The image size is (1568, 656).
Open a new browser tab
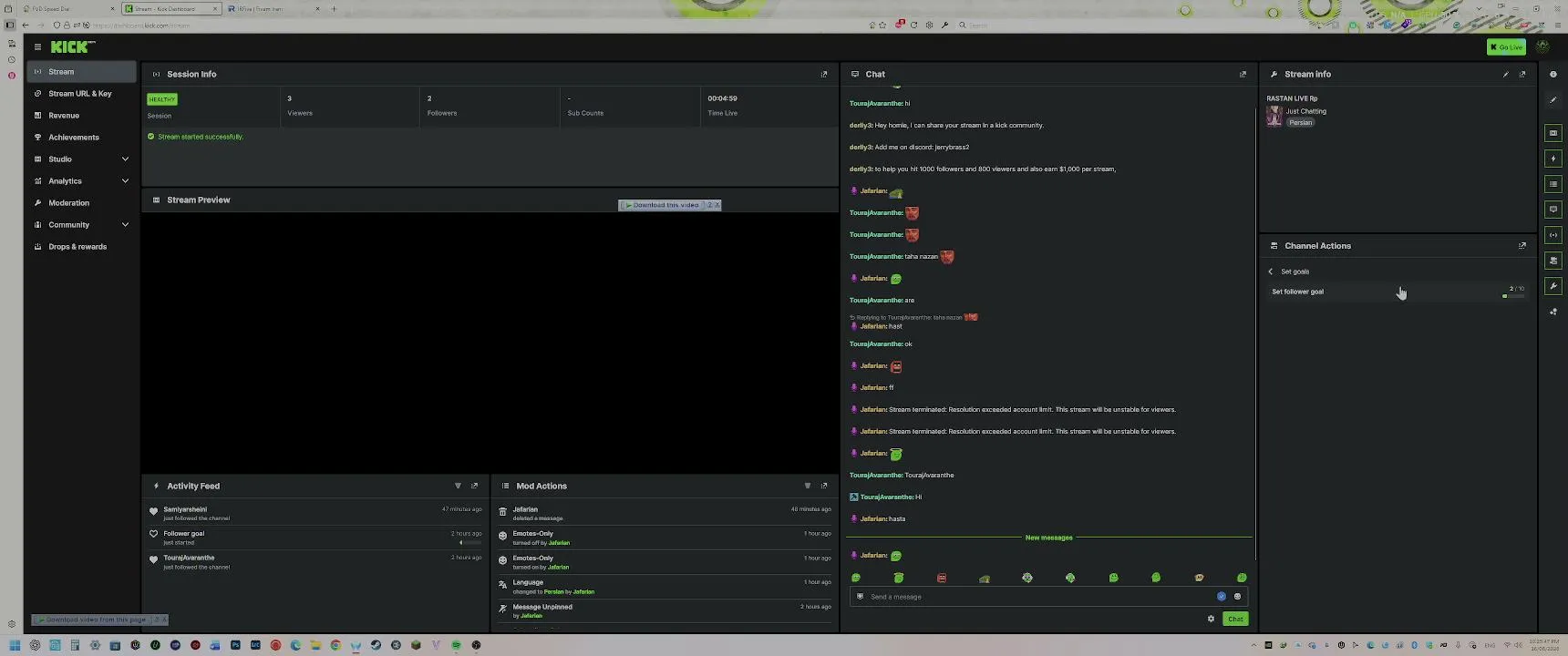click(x=334, y=9)
